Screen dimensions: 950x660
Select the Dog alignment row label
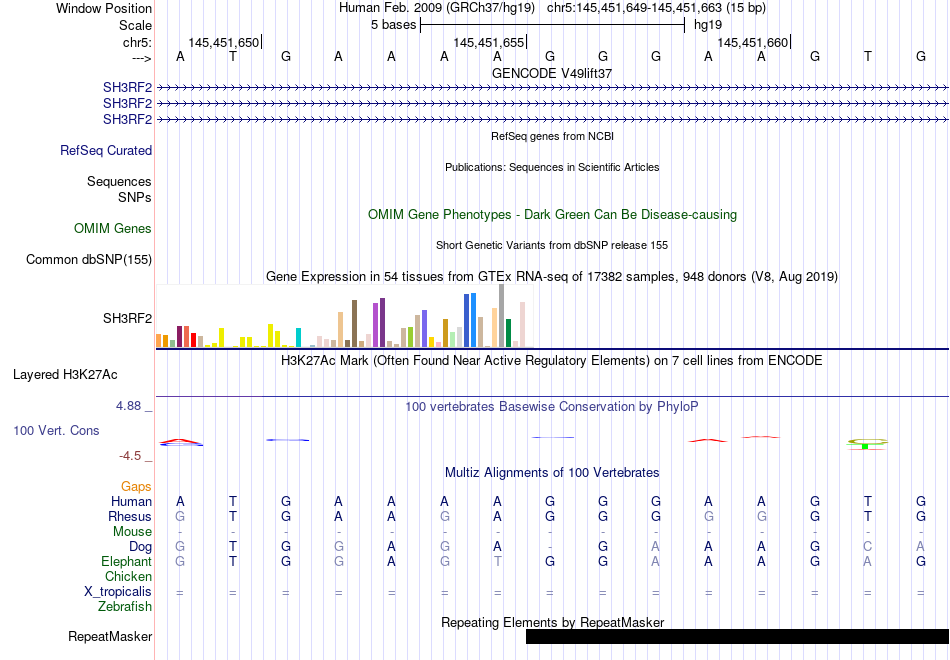tap(140, 547)
